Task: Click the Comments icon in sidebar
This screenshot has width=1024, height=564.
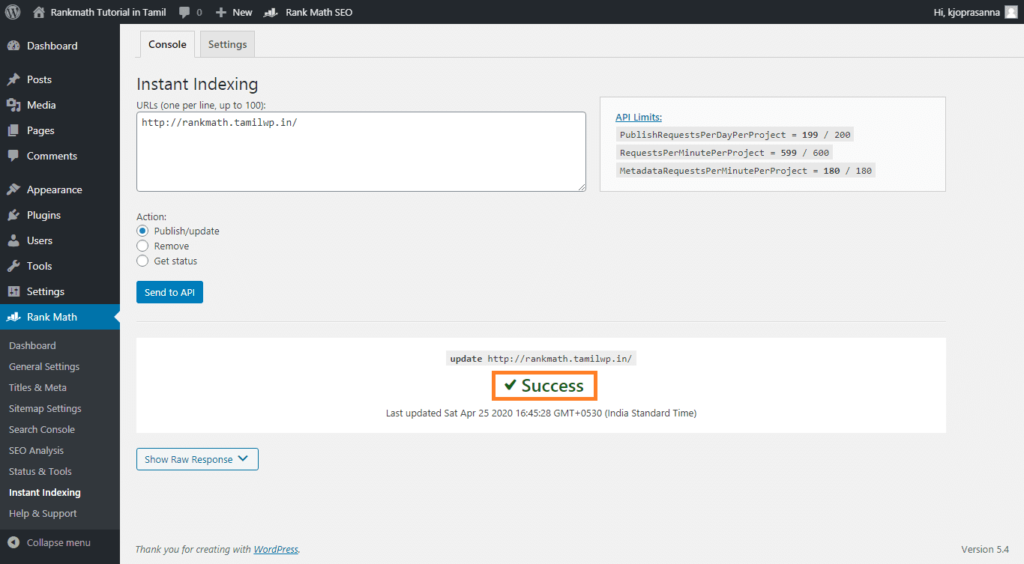Action: 13,155
